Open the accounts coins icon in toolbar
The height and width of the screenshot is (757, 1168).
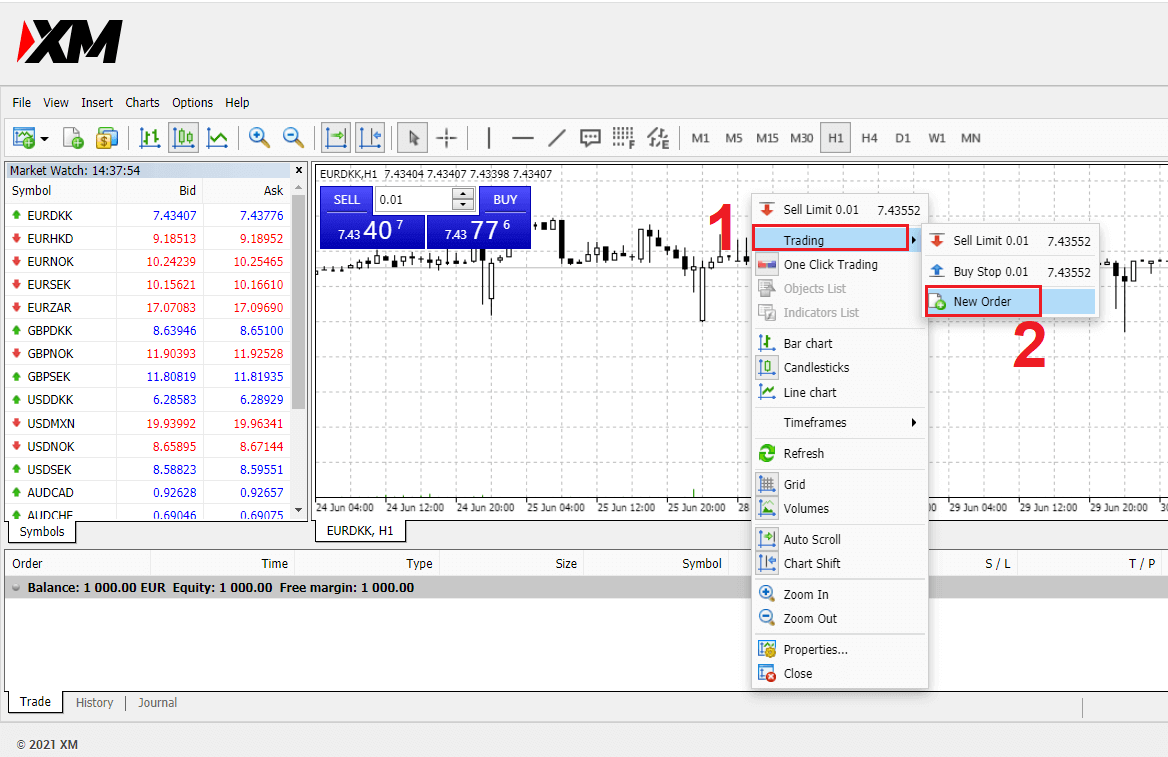107,138
